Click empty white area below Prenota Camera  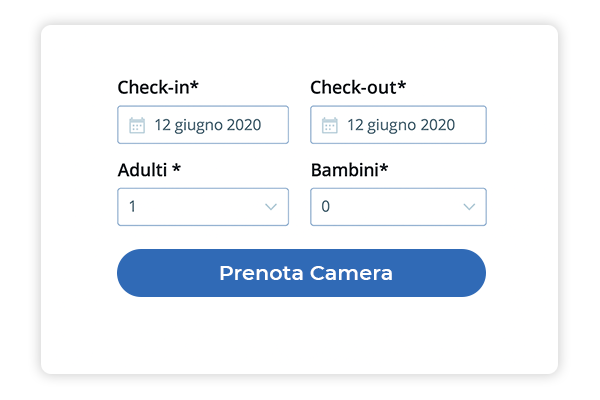tap(300, 335)
